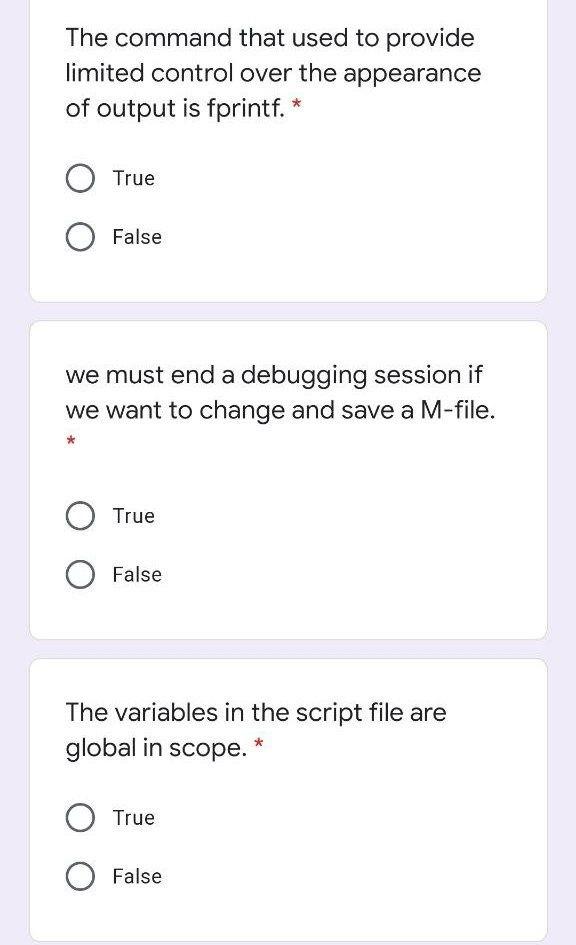Viewport: 576px width, 945px height.
Task: Select True for the script file variables question
Action: [81, 817]
